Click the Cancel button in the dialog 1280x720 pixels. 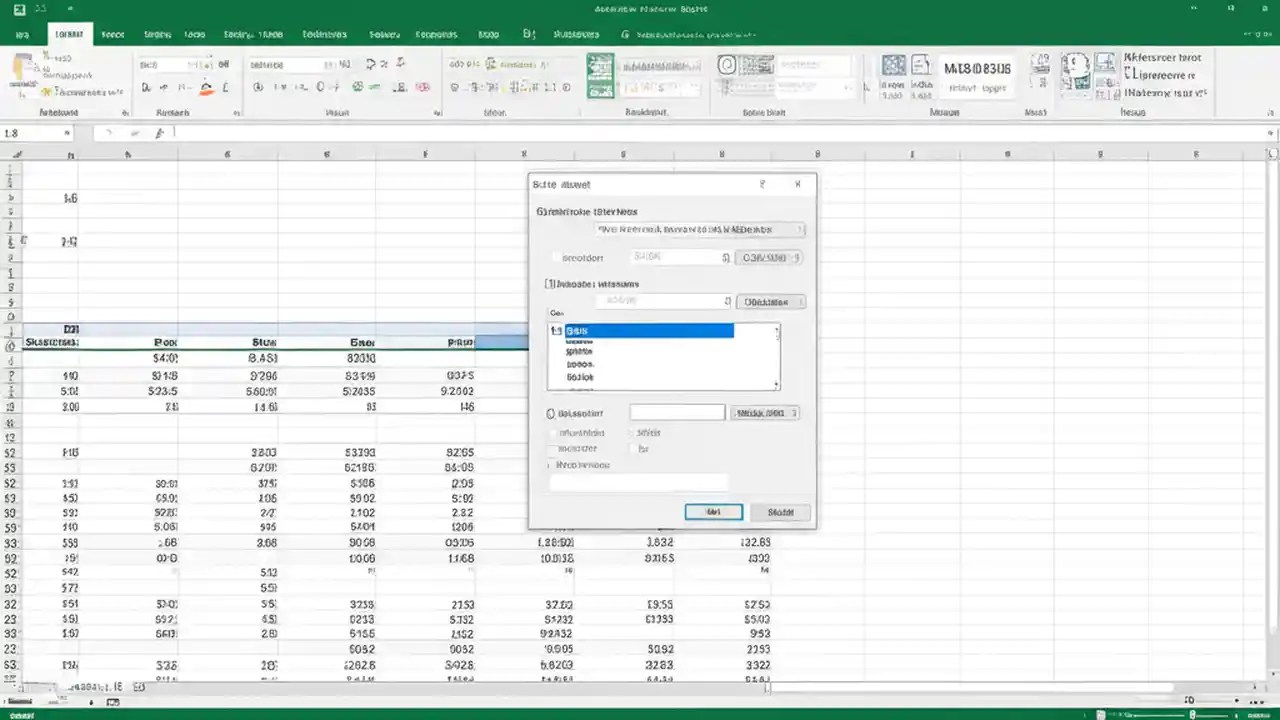pos(780,511)
